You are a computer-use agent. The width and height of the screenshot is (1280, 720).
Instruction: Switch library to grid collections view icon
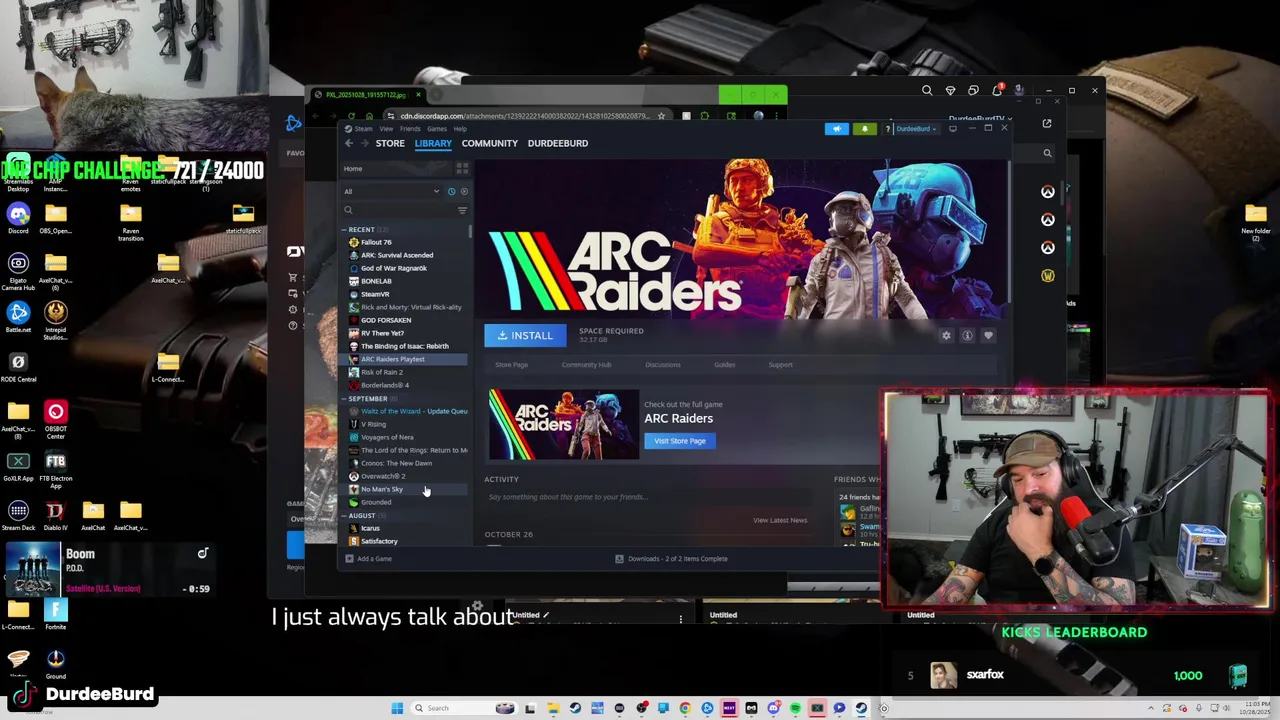(x=462, y=169)
